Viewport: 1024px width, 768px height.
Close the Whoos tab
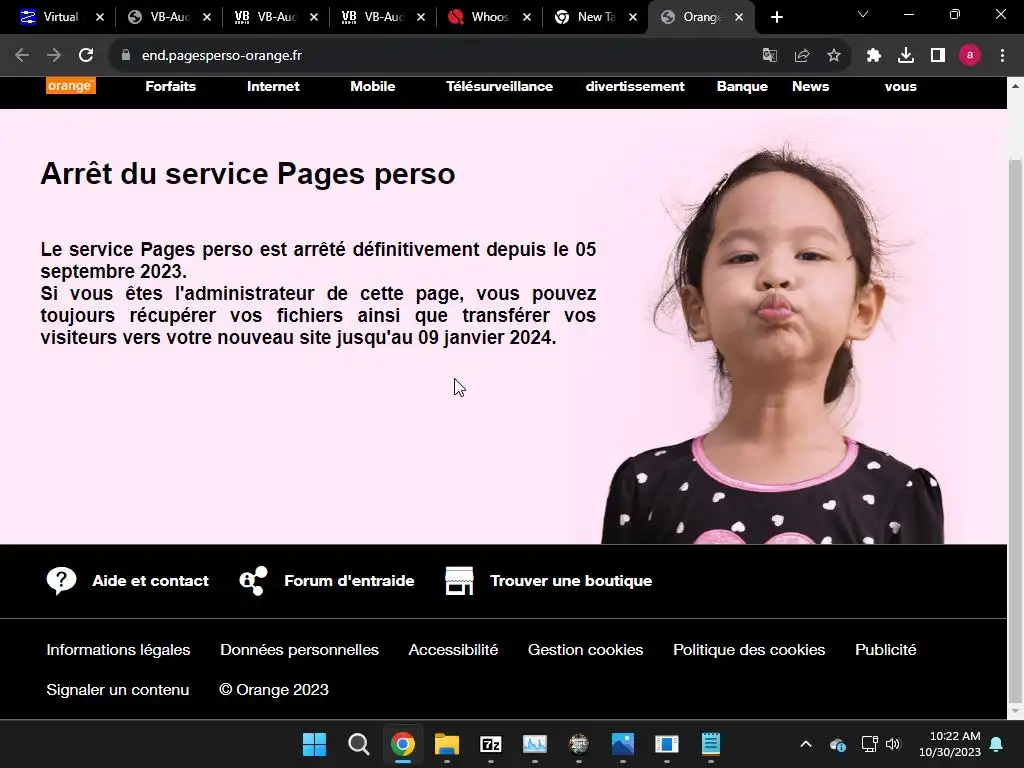point(527,18)
